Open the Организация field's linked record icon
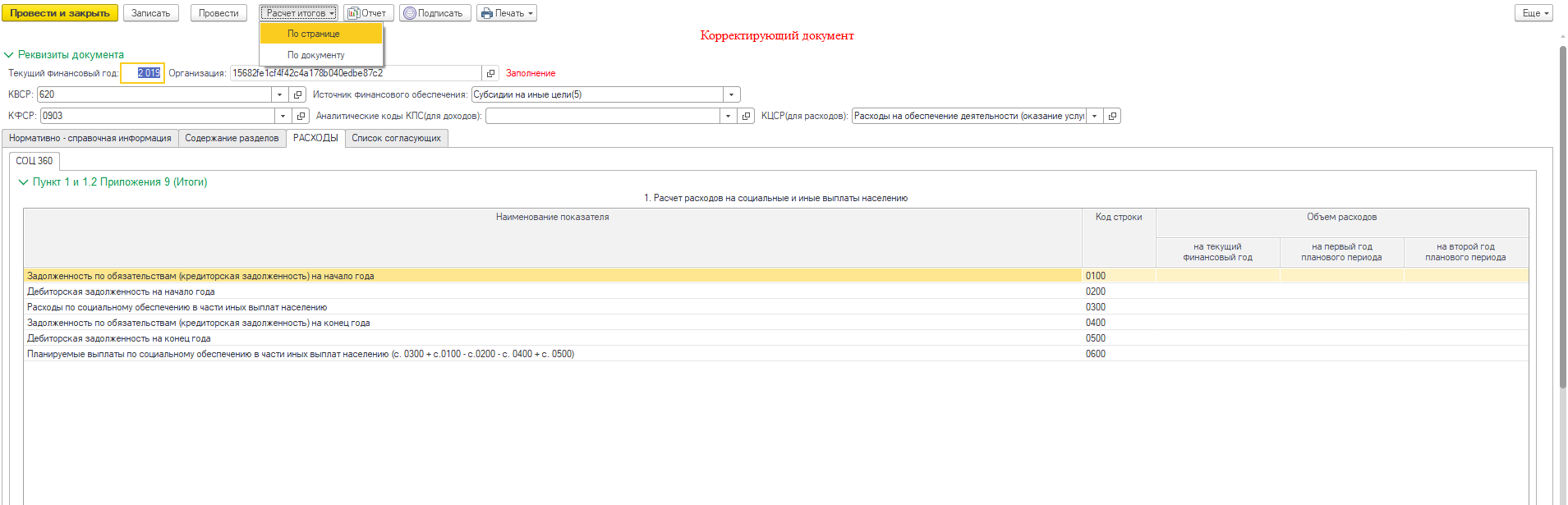1568x505 pixels. coord(490,73)
